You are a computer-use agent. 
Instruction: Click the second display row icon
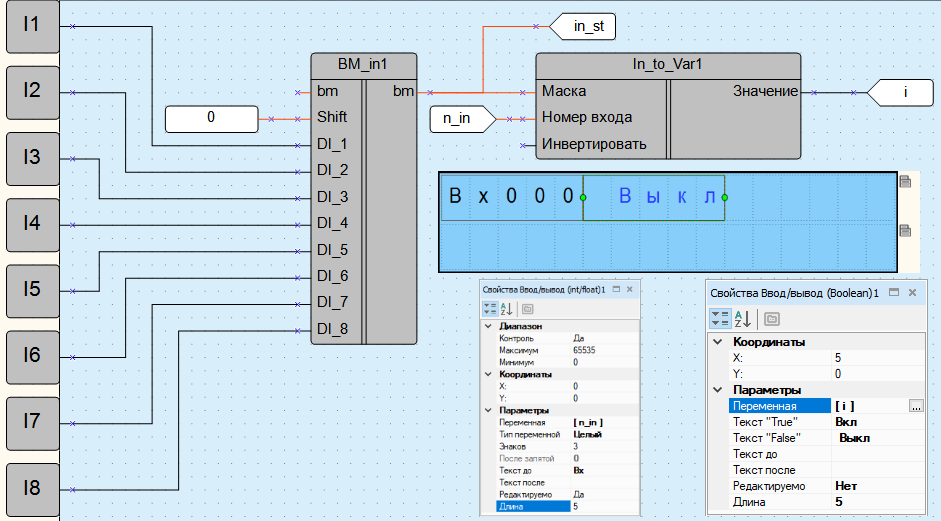(906, 231)
